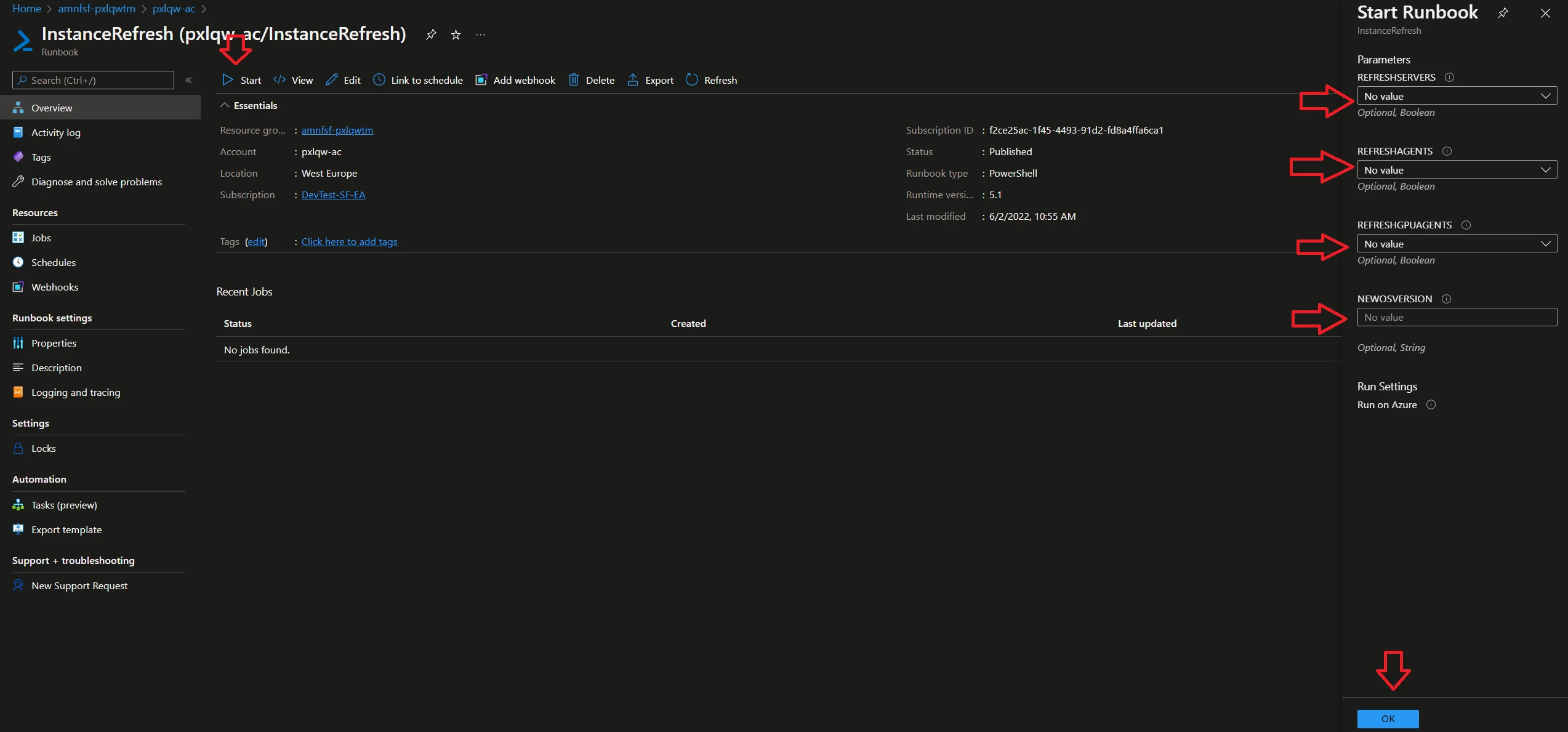1568x732 pixels.
Task: Click the NEWOSVERSION text field
Action: [x=1457, y=318]
